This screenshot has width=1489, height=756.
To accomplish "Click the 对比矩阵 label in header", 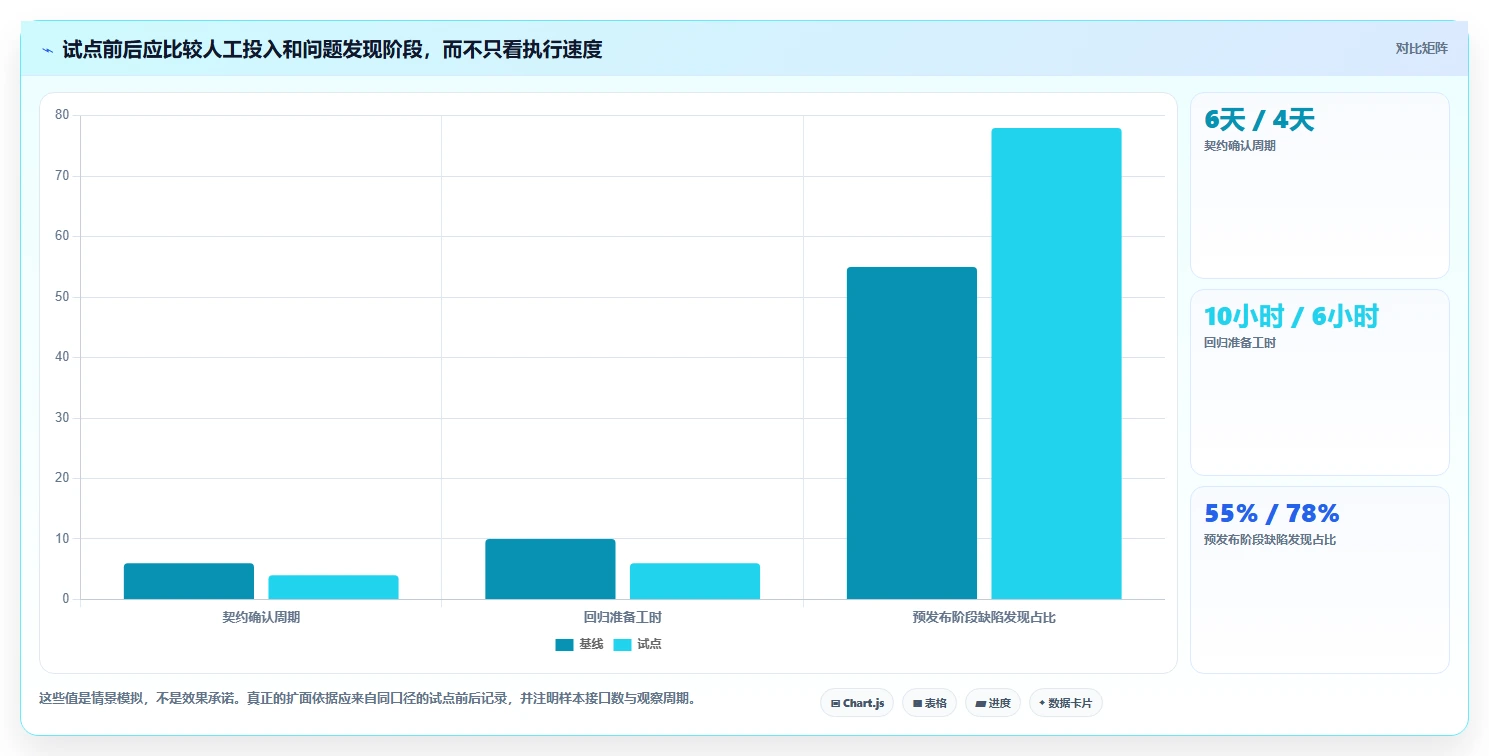I will [x=1421, y=48].
